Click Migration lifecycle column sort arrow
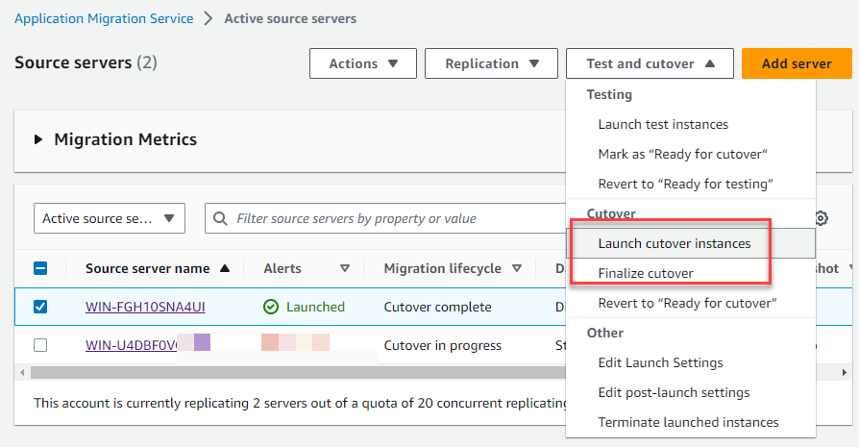Image resolution: width=860 pixels, height=447 pixels. (x=517, y=268)
